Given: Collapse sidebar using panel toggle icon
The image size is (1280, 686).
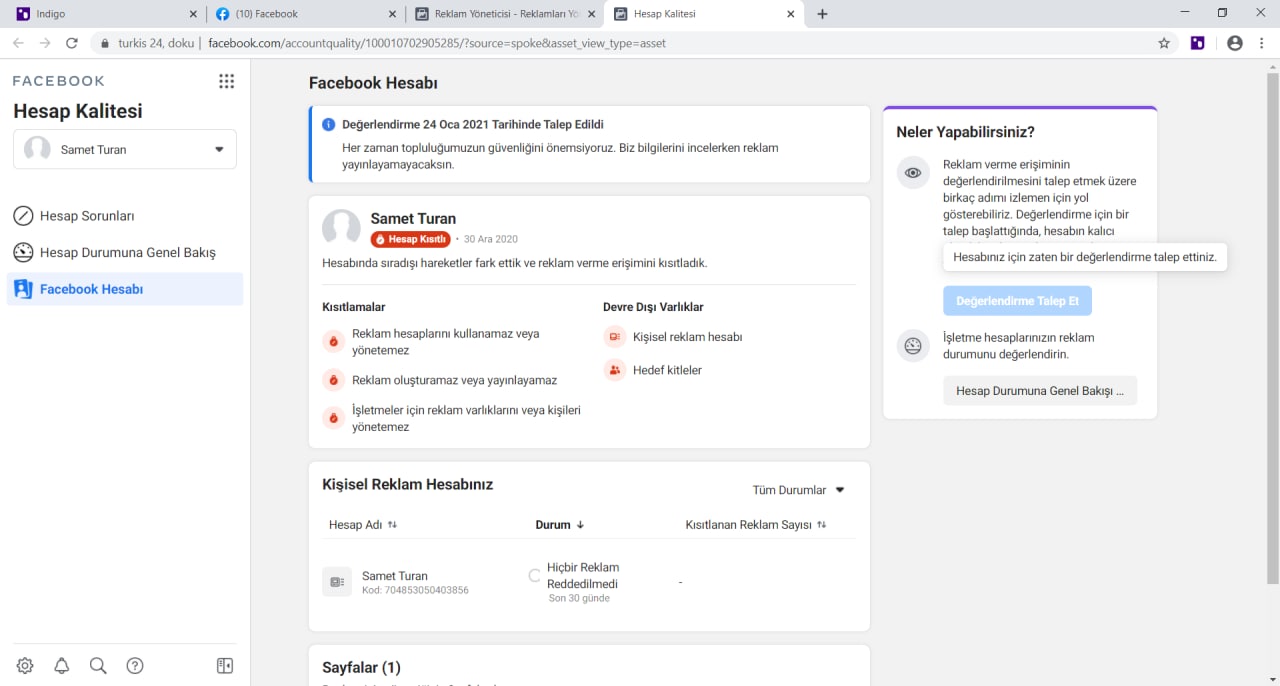Looking at the screenshot, I should point(225,666).
